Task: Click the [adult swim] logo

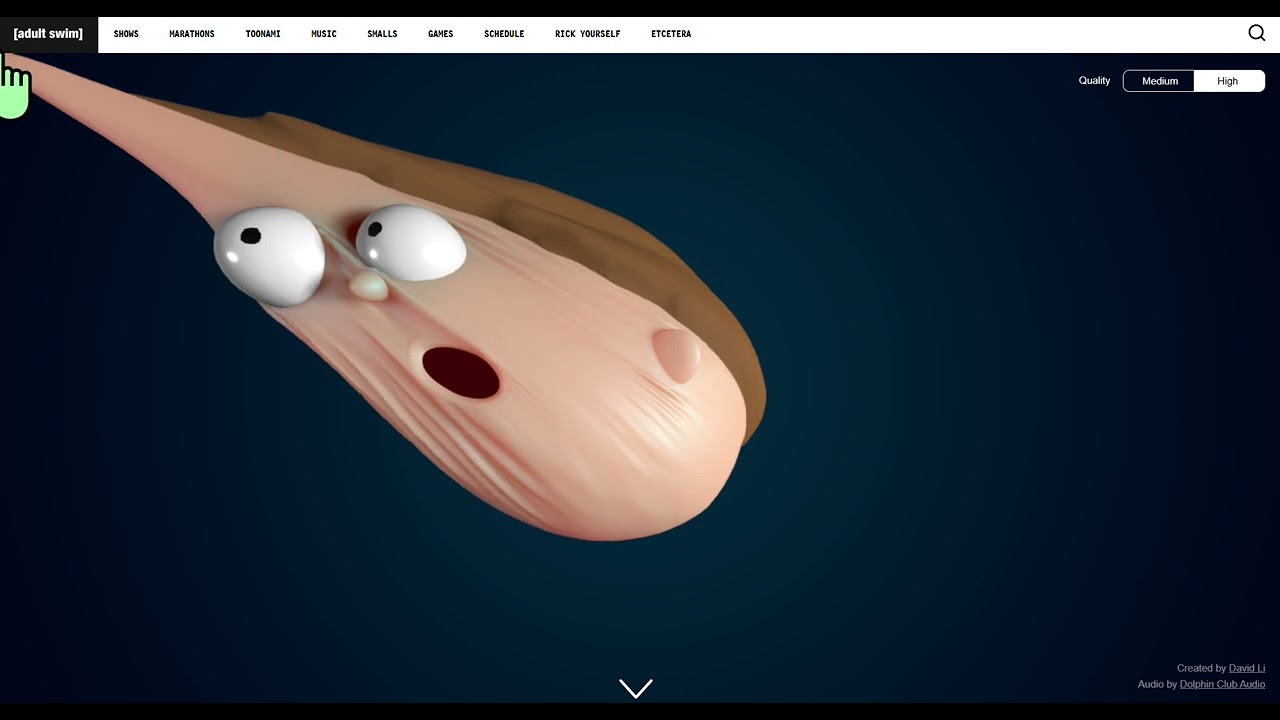Action: coord(48,34)
